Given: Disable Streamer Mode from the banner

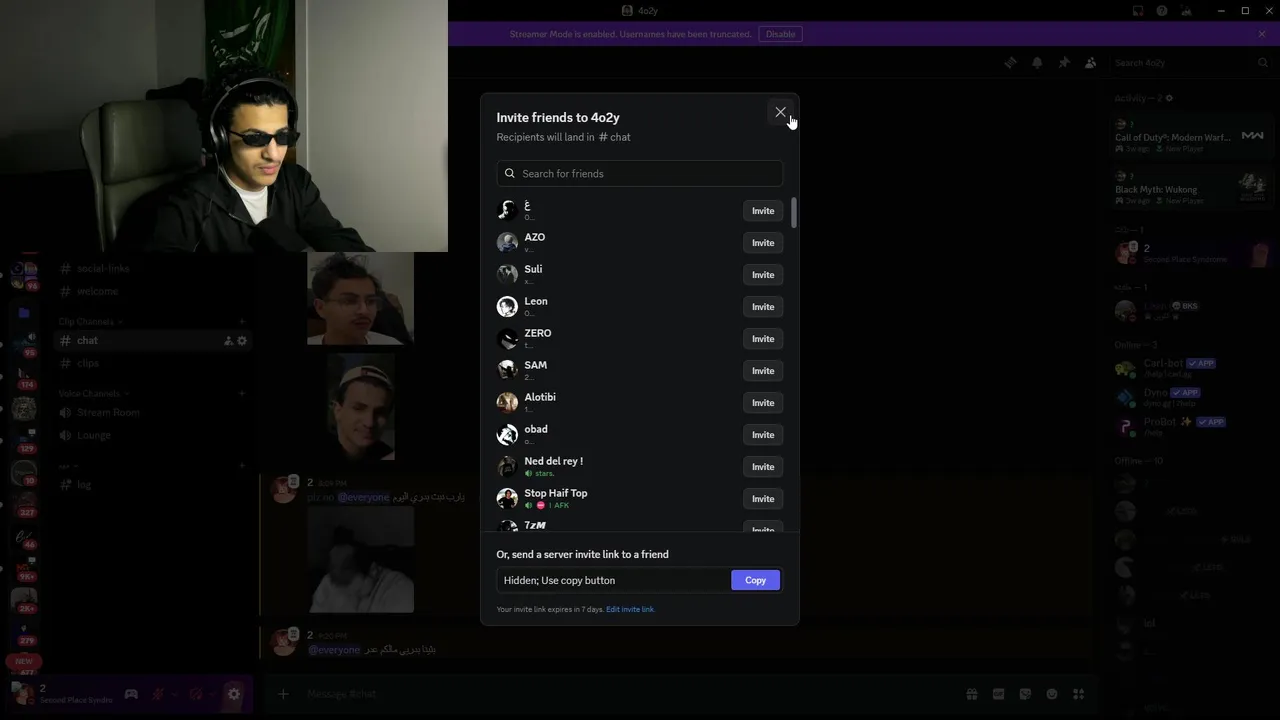Looking at the screenshot, I should [x=780, y=34].
